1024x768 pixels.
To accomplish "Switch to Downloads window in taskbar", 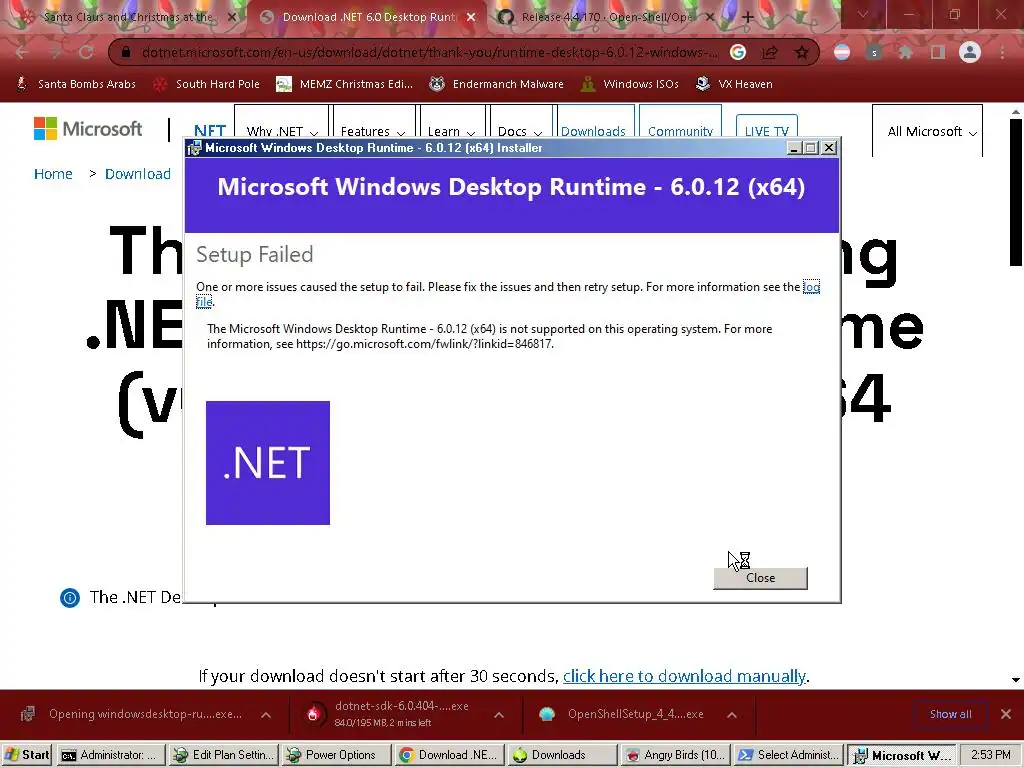I will [562, 755].
